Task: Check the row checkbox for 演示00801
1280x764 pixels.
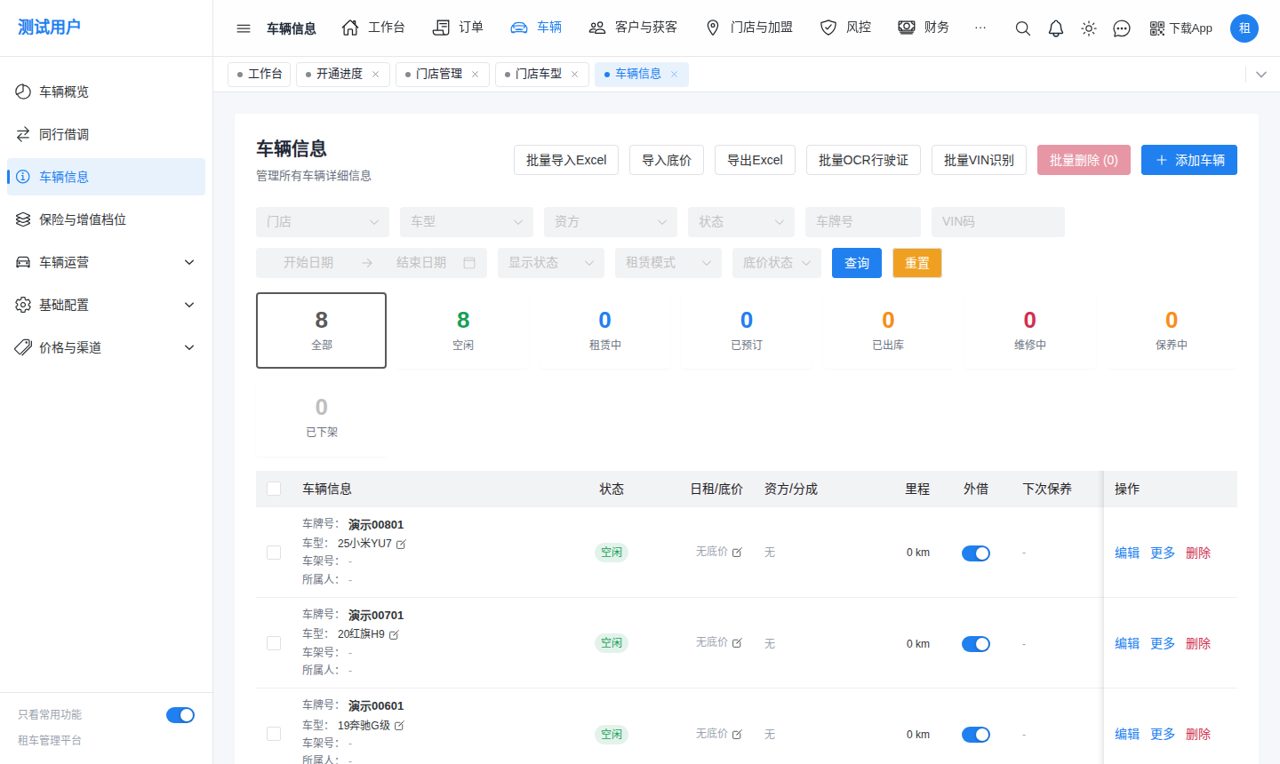Action: point(274,552)
